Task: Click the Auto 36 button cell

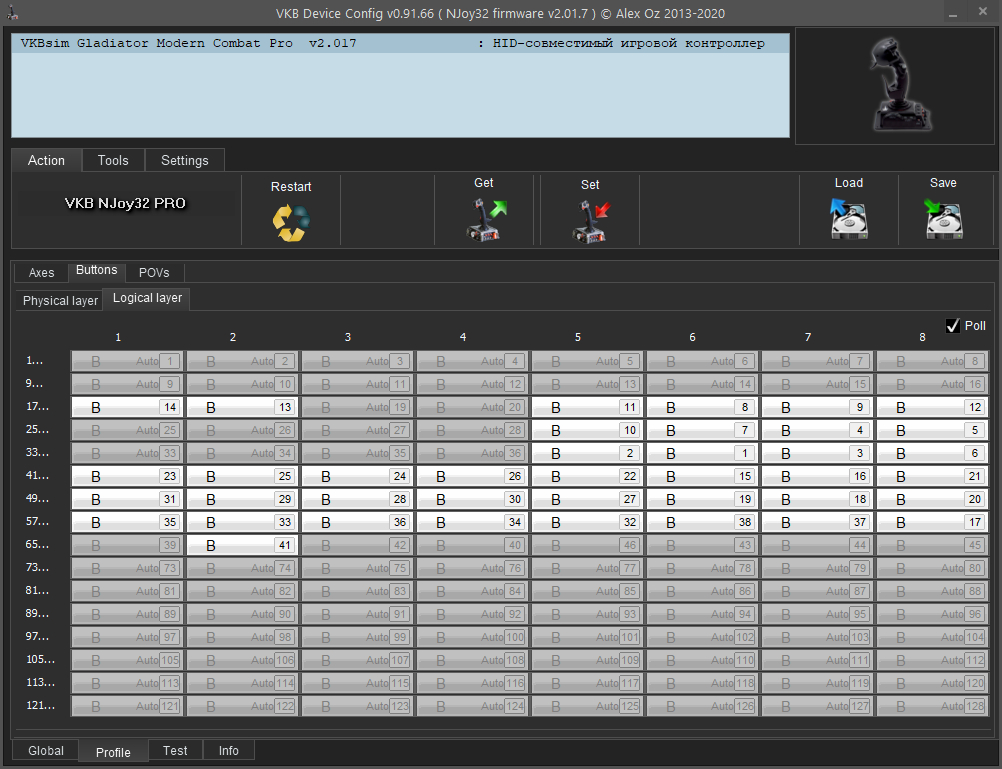Action: (x=472, y=453)
